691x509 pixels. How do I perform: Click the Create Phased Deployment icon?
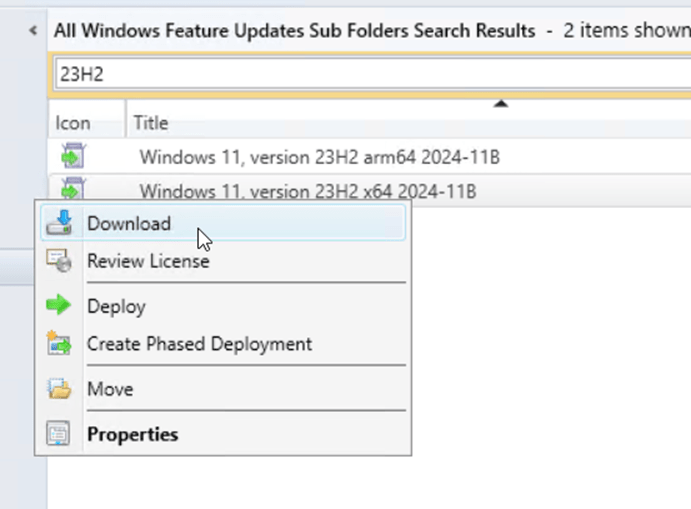click(x=60, y=344)
